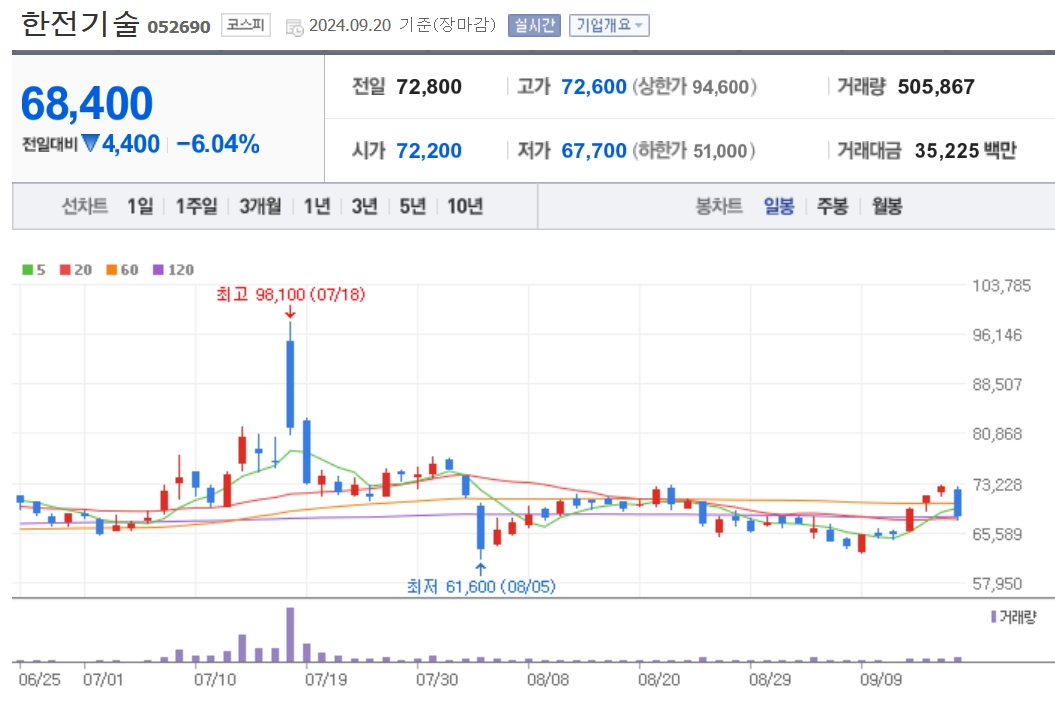Select the 3개월 line chart period
The image size is (1055, 704).
coord(260,206)
